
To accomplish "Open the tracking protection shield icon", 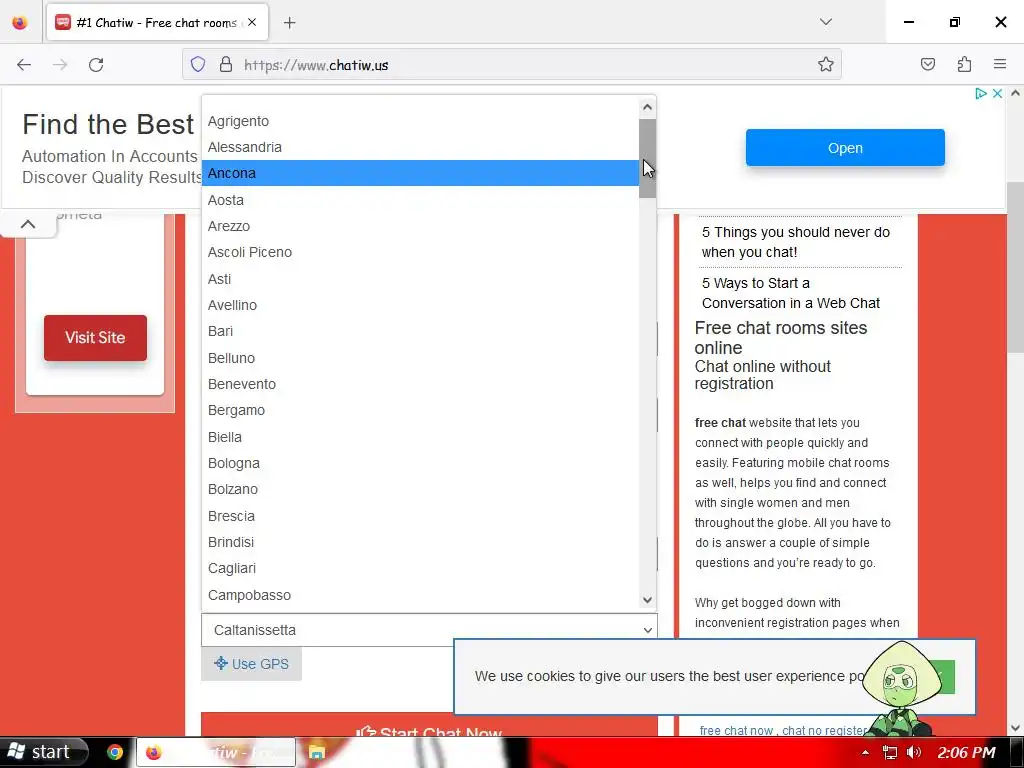I will point(198,65).
